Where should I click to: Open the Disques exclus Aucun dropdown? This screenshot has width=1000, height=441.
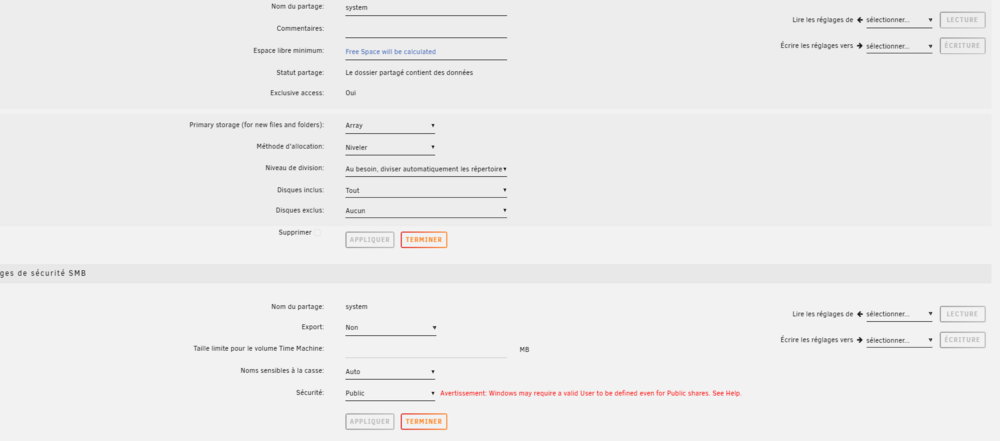tap(426, 211)
